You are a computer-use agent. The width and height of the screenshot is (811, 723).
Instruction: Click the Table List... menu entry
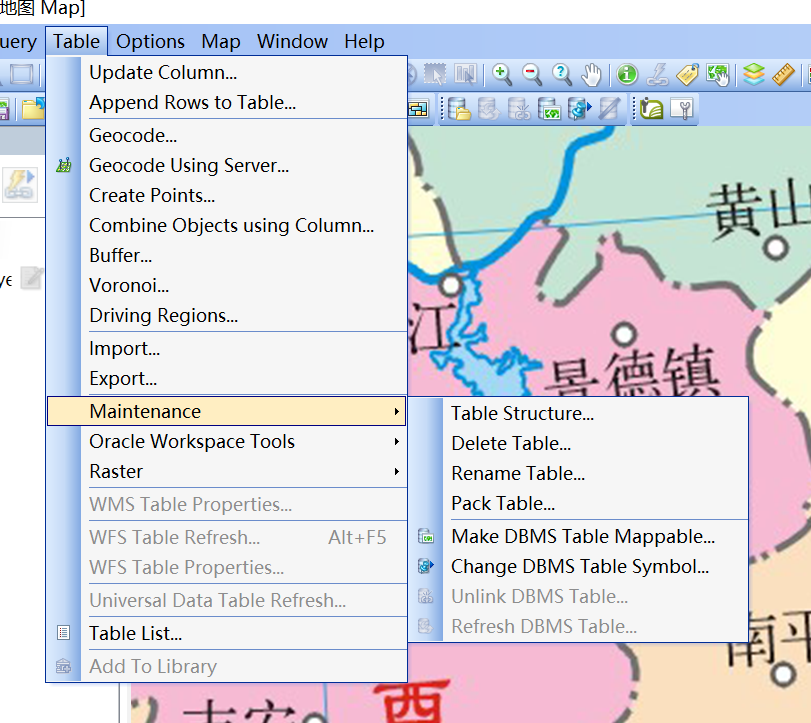pos(227,634)
